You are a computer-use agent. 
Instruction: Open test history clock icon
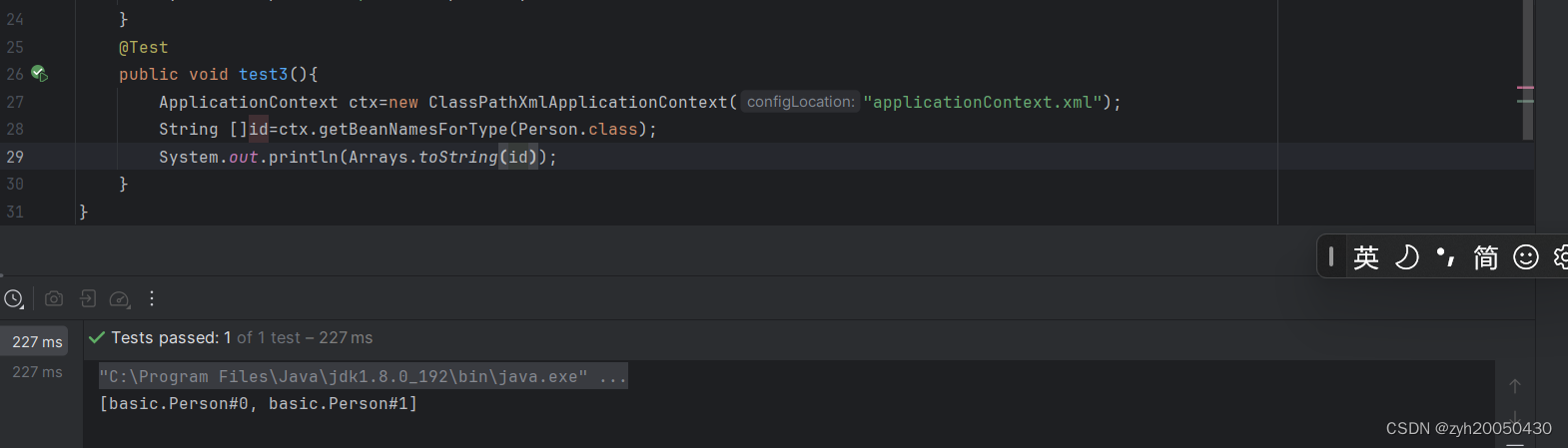pyautogui.click(x=14, y=298)
